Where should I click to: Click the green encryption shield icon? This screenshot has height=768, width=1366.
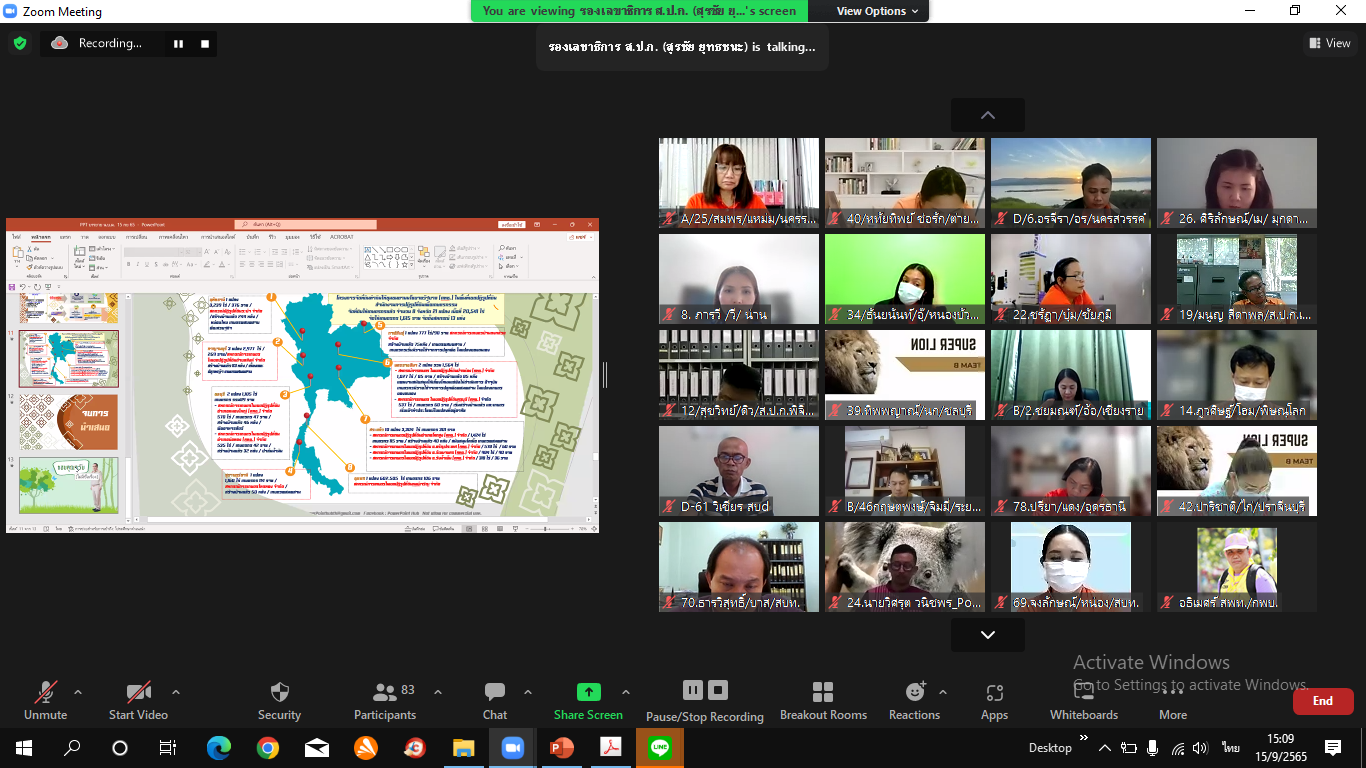point(19,43)
